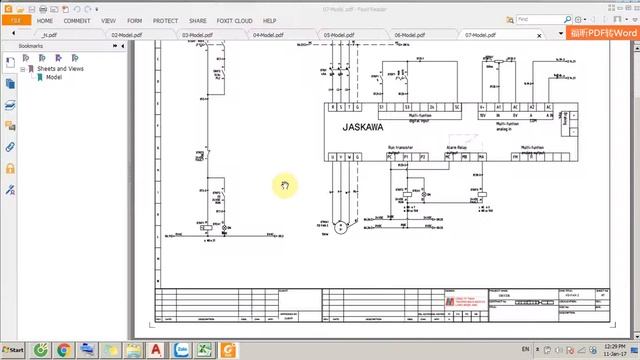This screenshot has width=640, height=360.
Task: Open the Zalo taskbar icon
Action: click(182, 350)
